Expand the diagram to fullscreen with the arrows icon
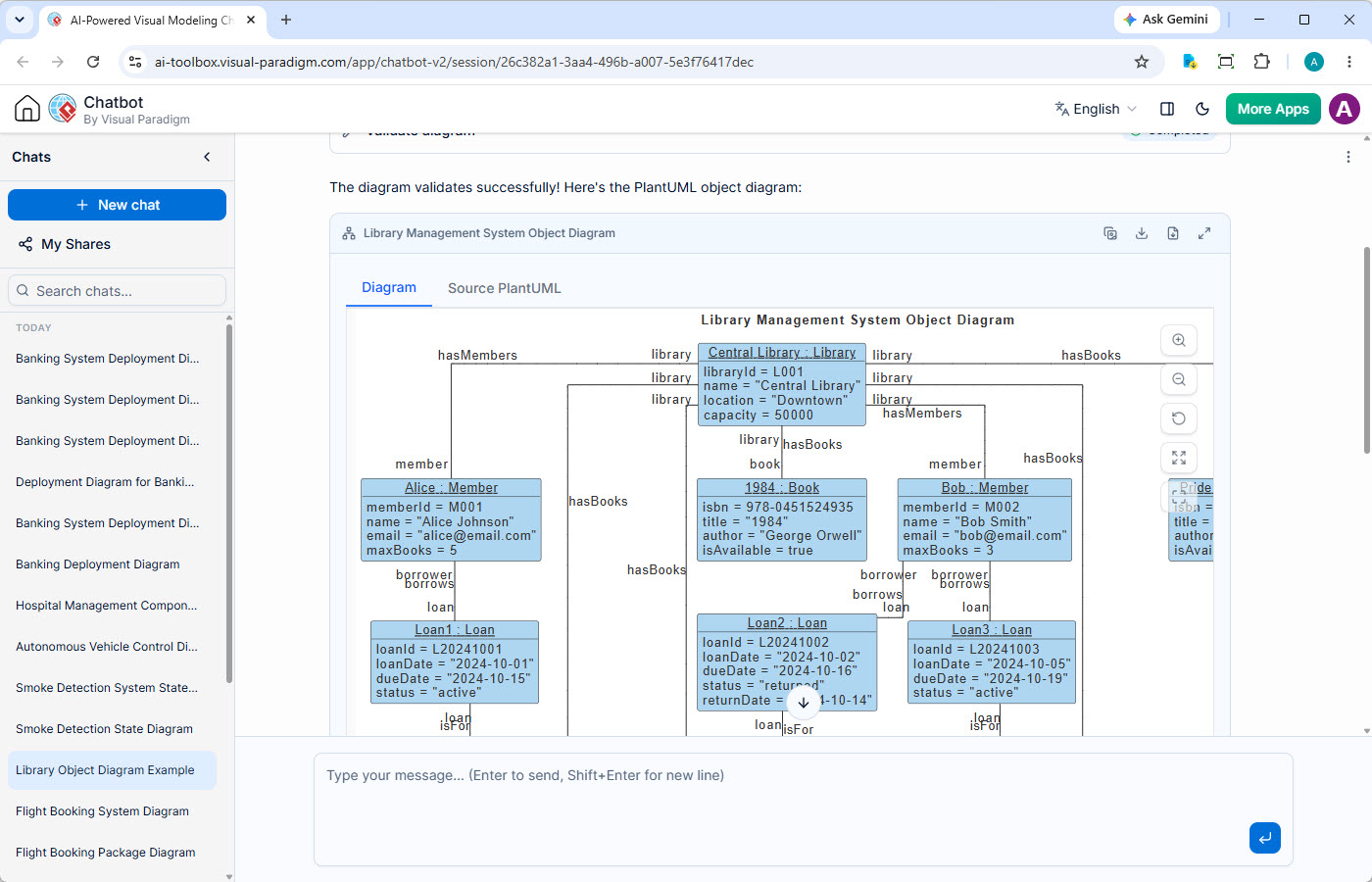1372x882 pixels. pyautogui.click(x=1204, y=233)
